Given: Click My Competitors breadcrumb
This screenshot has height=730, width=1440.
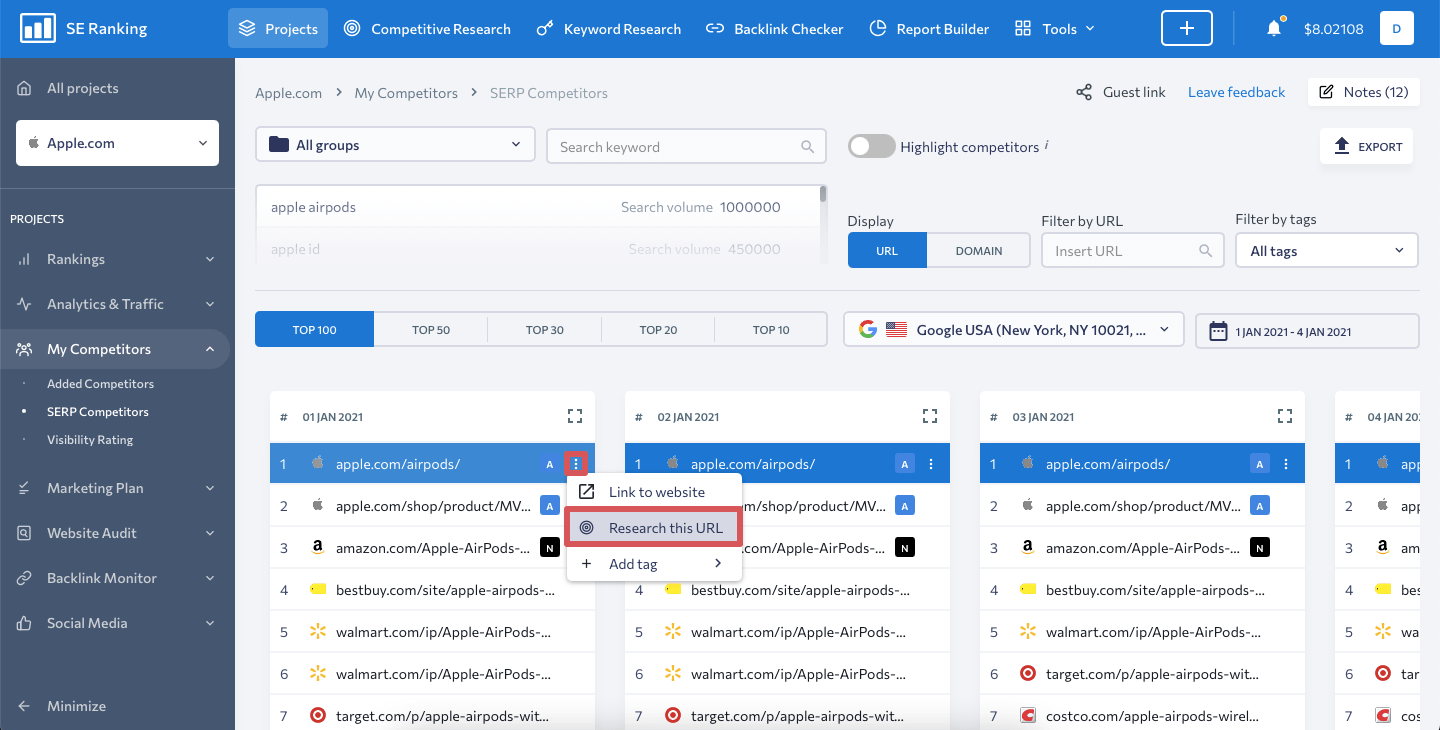Looking at the screenshot, I should 406,93.
